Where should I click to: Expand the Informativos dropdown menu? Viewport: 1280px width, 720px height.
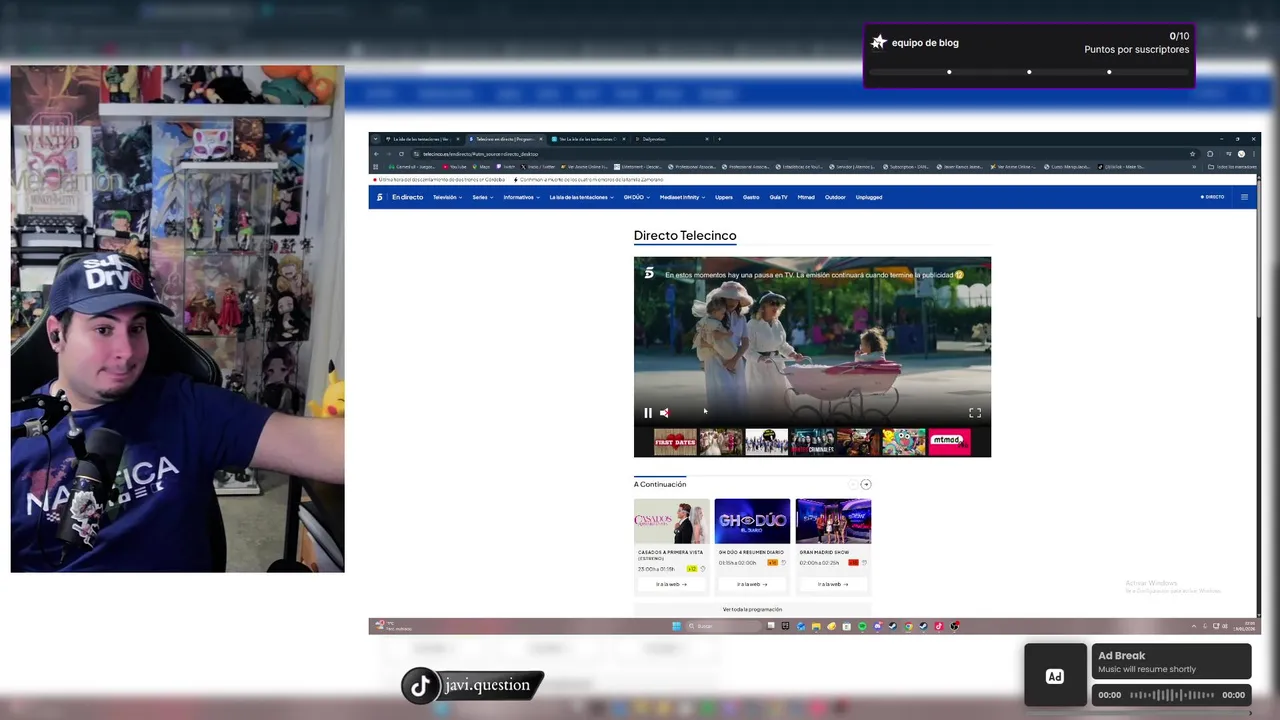[x=521, y=197]
